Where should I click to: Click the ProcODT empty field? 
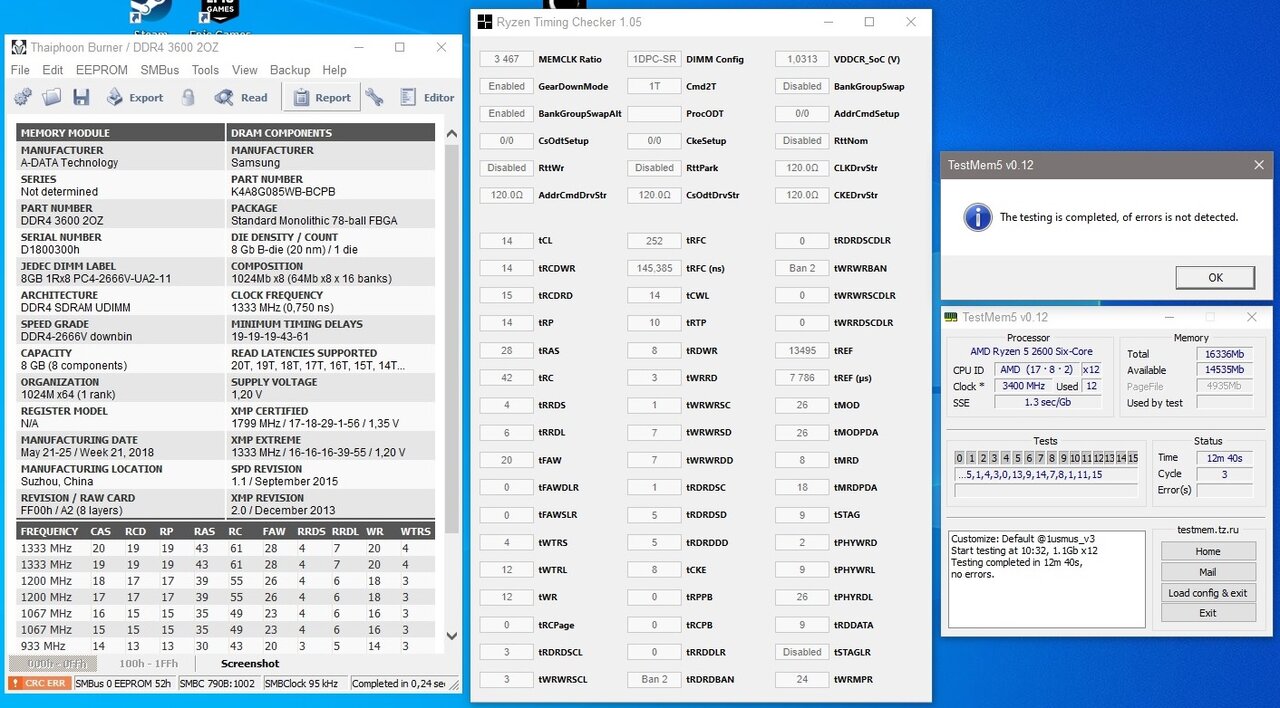coord(654,113)
